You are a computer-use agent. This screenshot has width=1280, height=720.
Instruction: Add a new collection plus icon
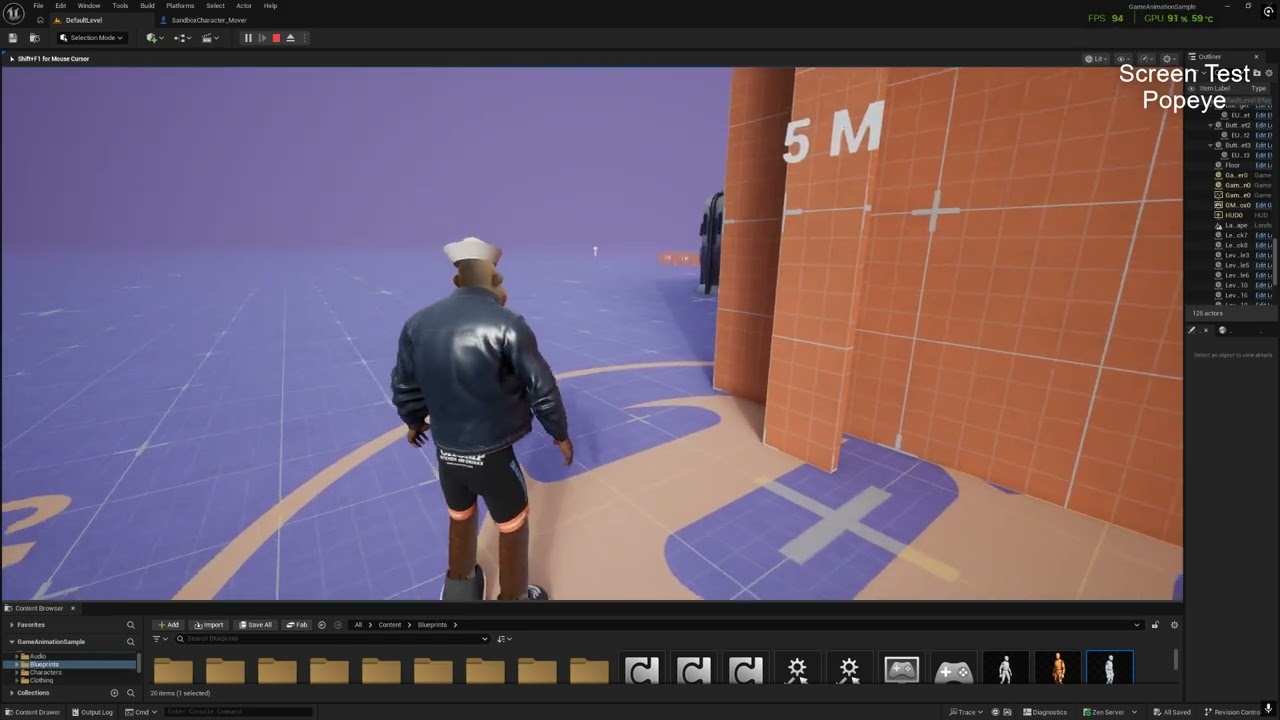(x=114, y=693)
